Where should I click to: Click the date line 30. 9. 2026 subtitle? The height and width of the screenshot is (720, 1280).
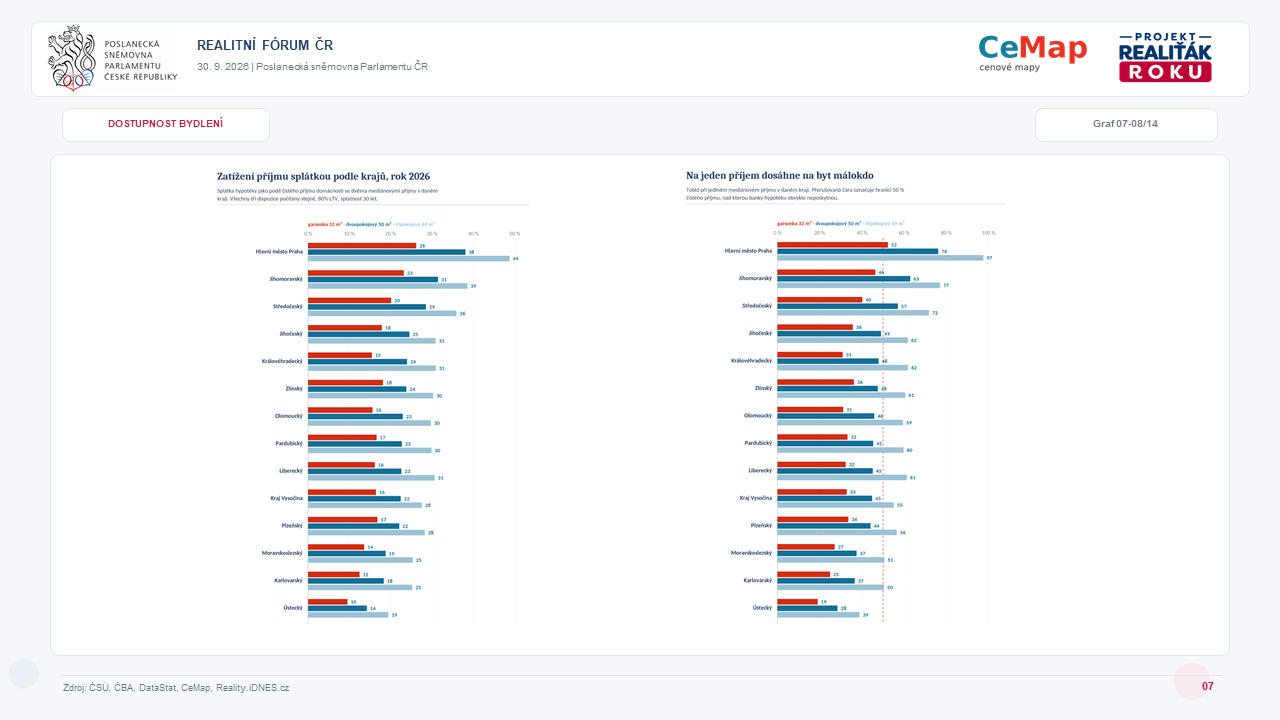pos(312,67)
